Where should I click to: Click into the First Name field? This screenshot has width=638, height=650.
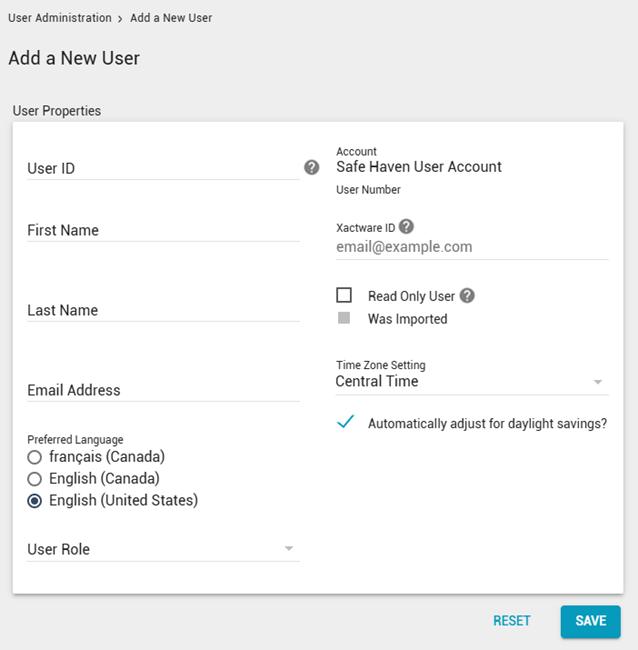(x=162, y=230)
